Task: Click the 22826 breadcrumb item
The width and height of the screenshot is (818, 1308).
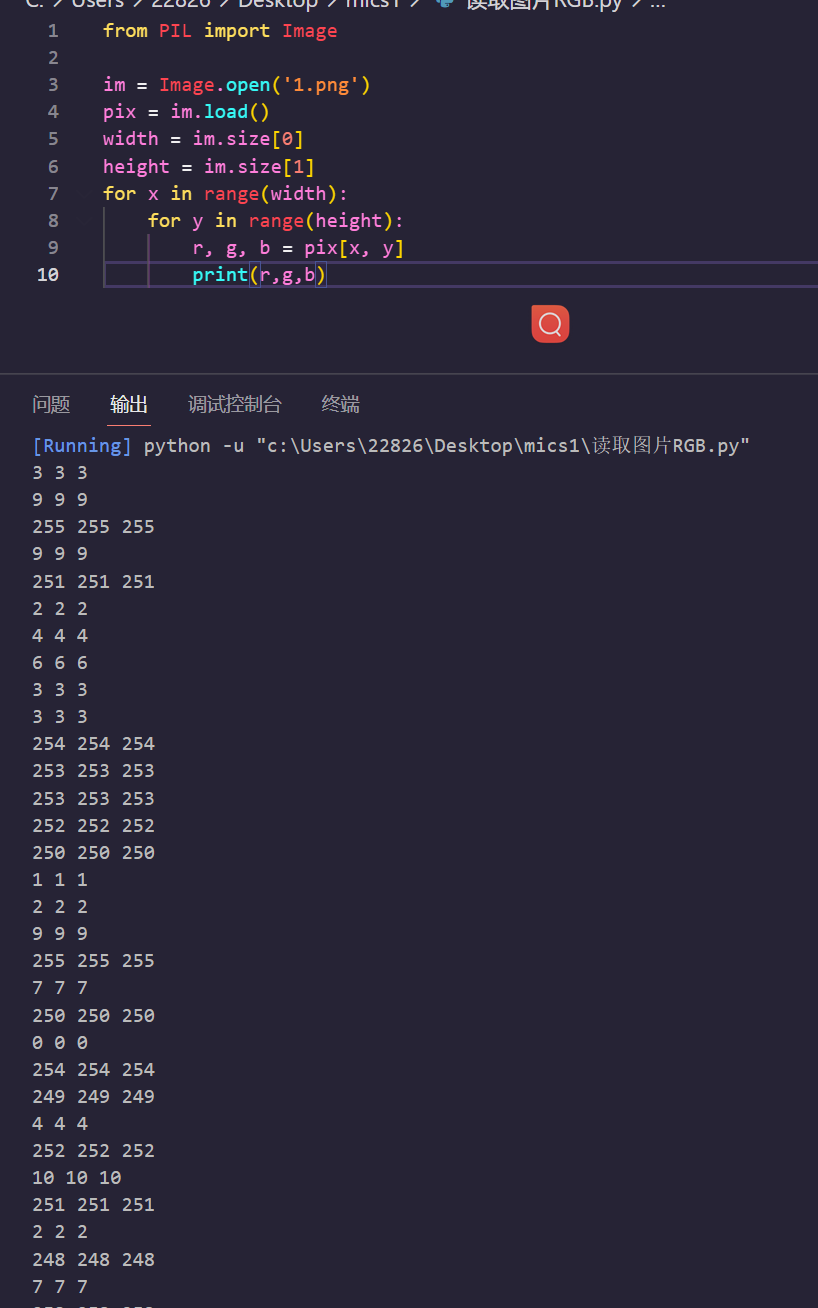Action: [x=182, y=5]
